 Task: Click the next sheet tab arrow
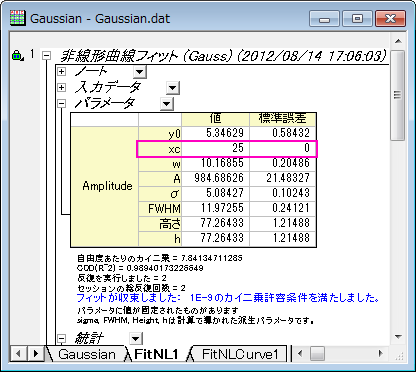pyautogui.click(x=35, y=354)
